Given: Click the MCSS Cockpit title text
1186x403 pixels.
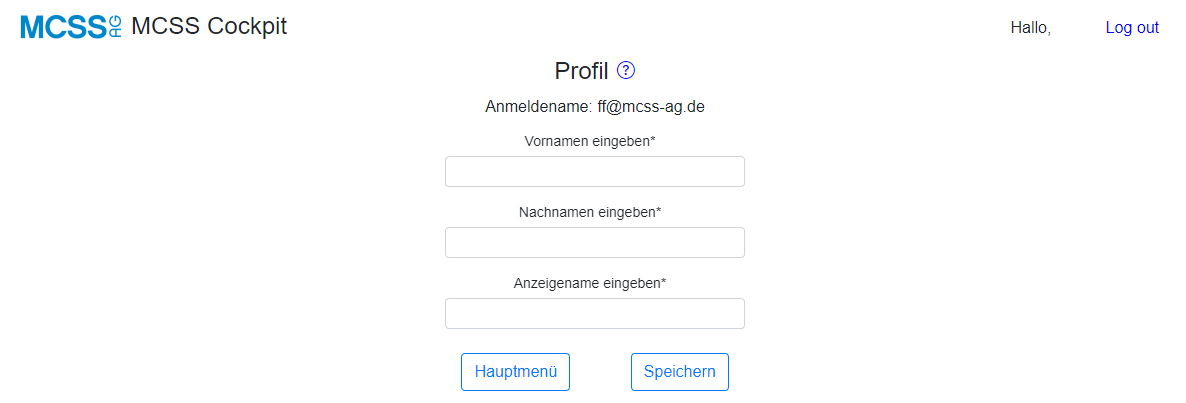Looking at the screenshot, I should [x=209, y=27].
